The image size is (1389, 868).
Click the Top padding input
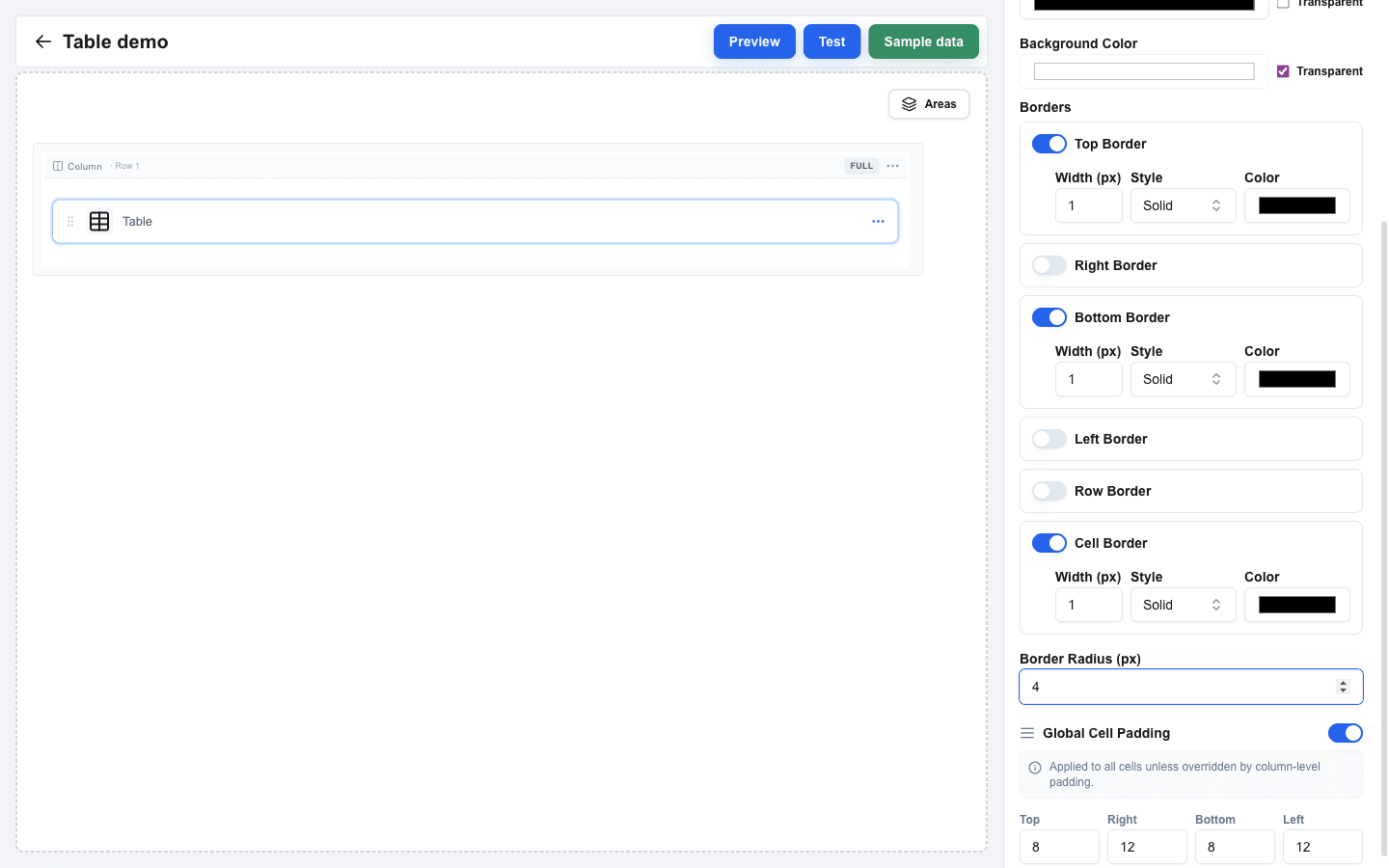tap(1059, 847)
